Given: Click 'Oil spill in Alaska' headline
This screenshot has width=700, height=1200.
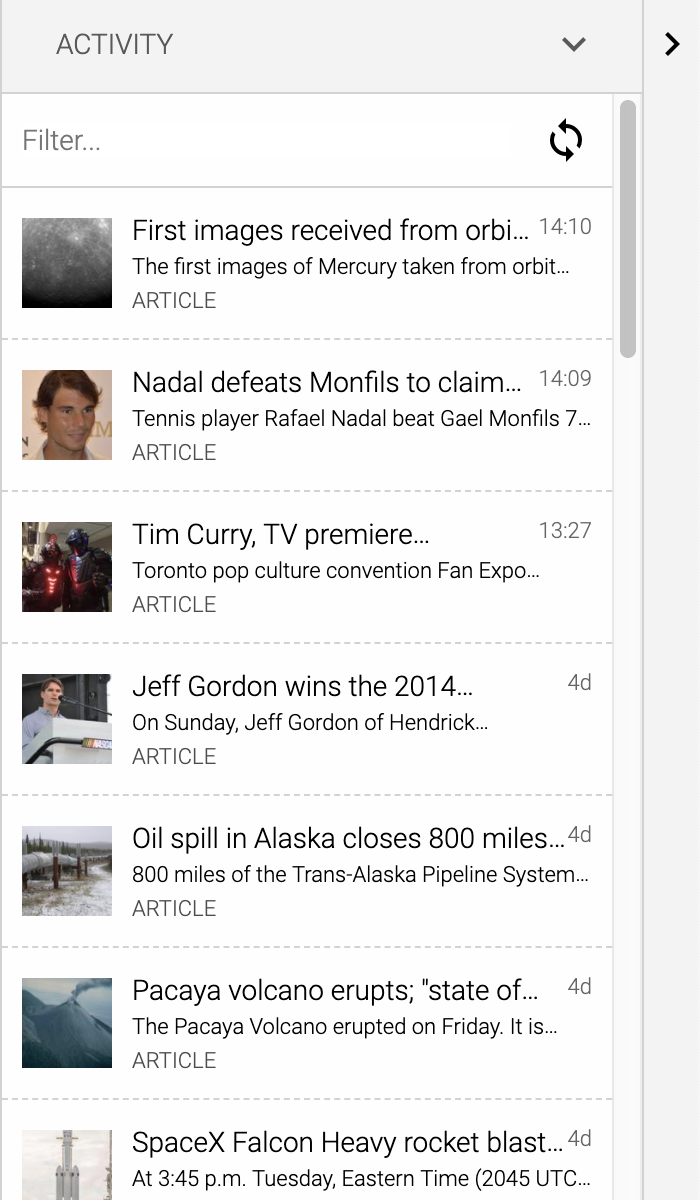Looking at the screenshot, I should pos(348,839).
